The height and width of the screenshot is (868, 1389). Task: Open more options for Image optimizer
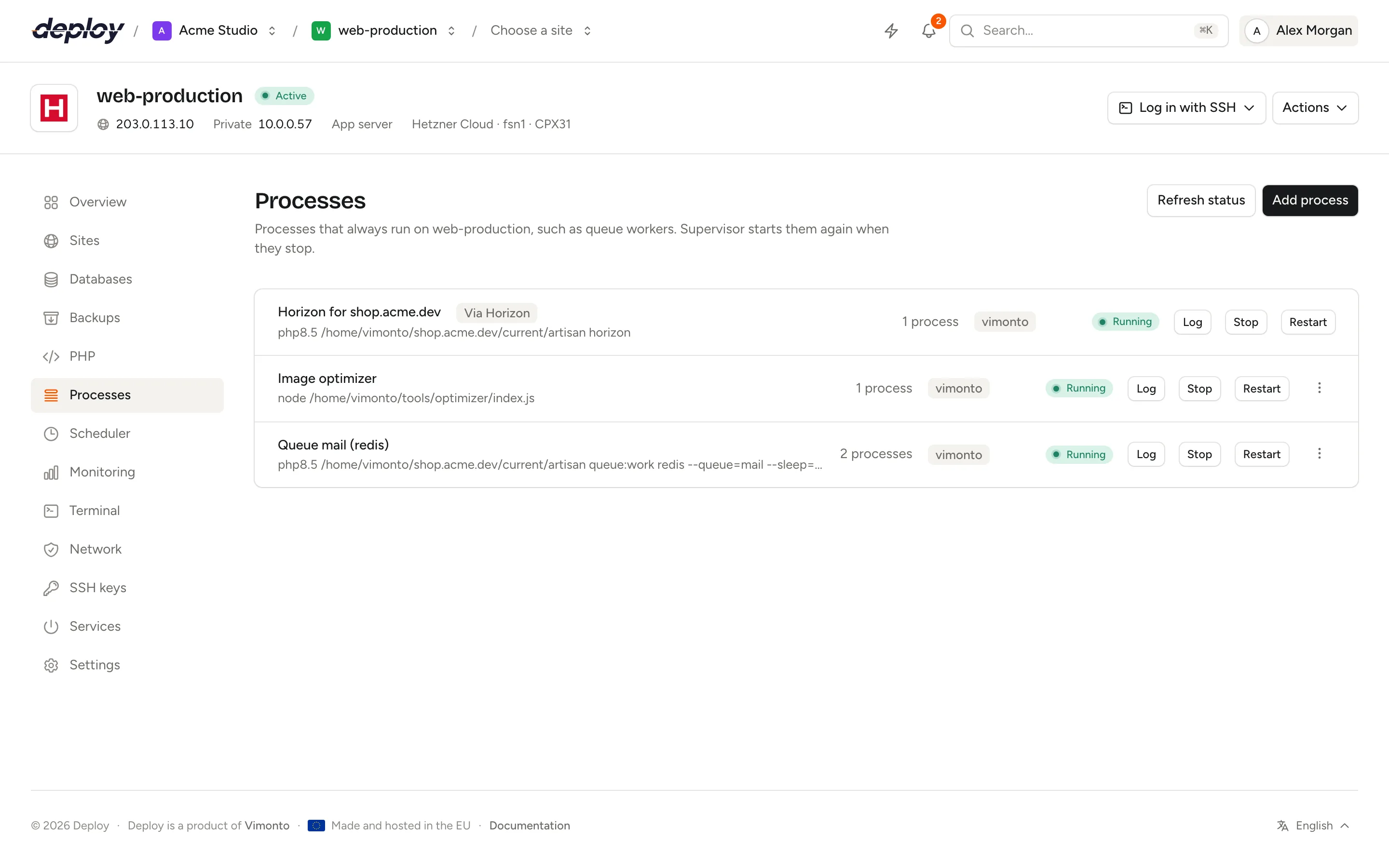click(1319, 388)
